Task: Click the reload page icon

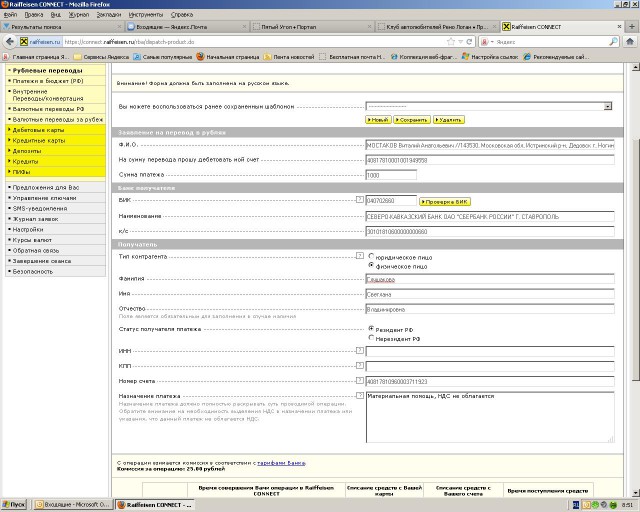Action: [x=469, y=42]
